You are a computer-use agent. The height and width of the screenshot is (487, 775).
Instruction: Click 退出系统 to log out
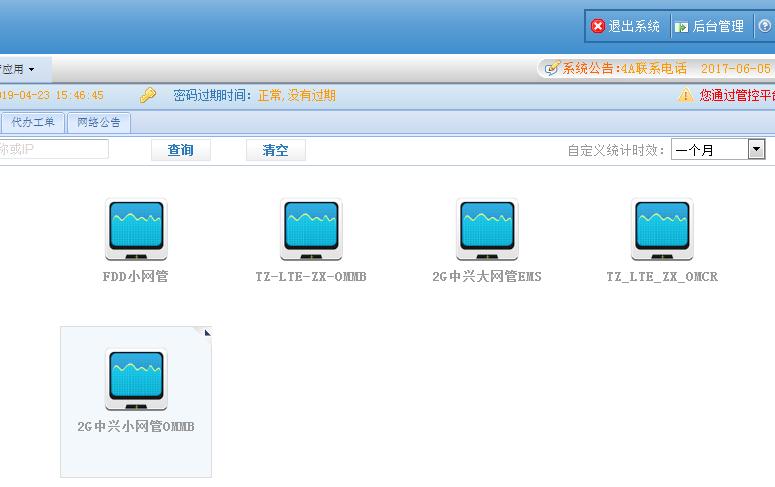[x=634, y=26]
